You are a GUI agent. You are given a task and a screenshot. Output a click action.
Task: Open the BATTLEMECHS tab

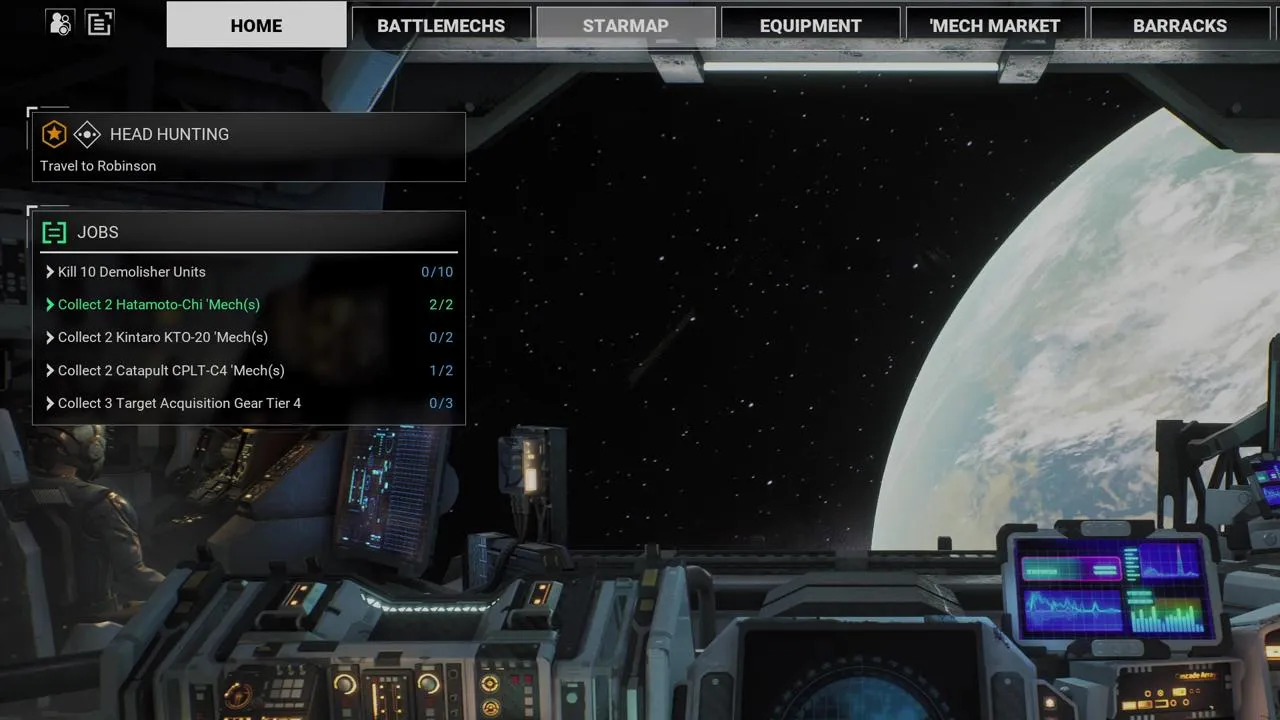[x=441, y=26]
